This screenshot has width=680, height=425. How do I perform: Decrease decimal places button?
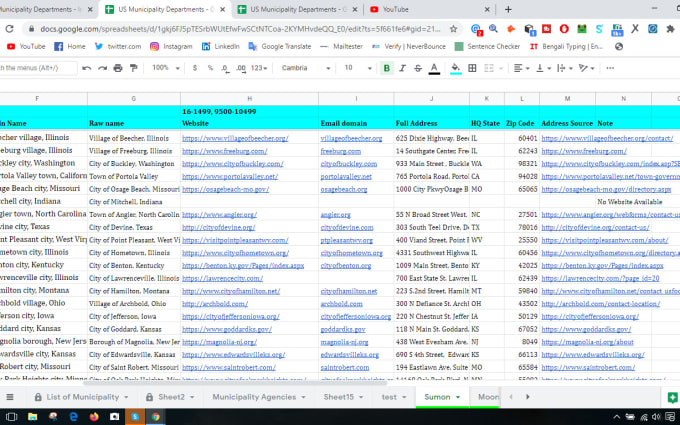tap(225, 68)
